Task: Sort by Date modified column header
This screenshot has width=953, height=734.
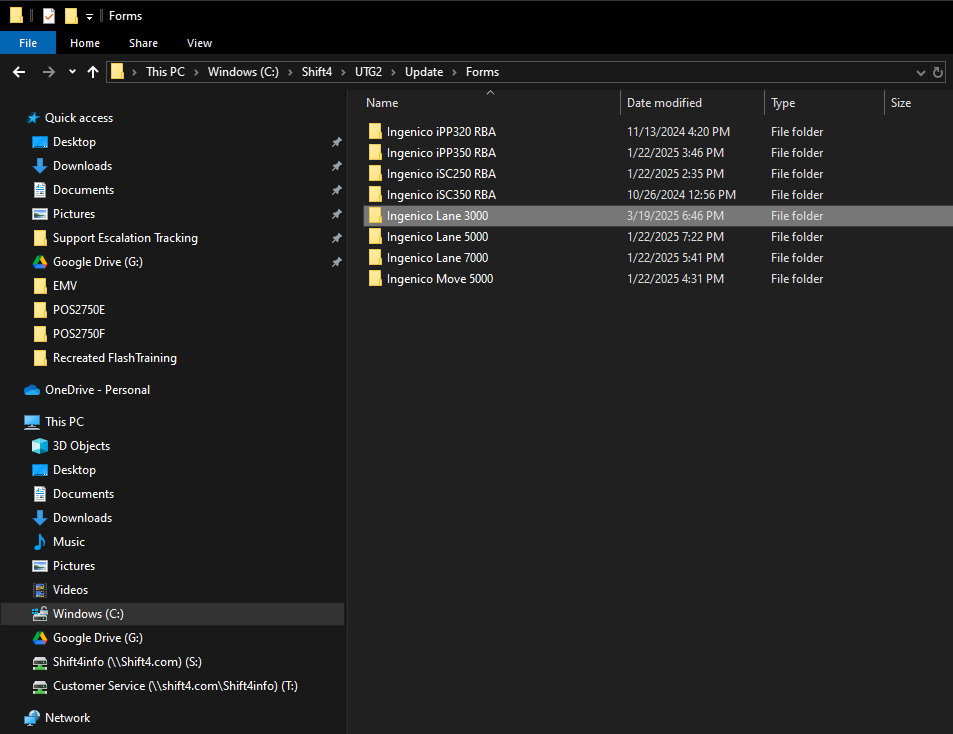Action: pyautogui.click(x=664, y=103)
